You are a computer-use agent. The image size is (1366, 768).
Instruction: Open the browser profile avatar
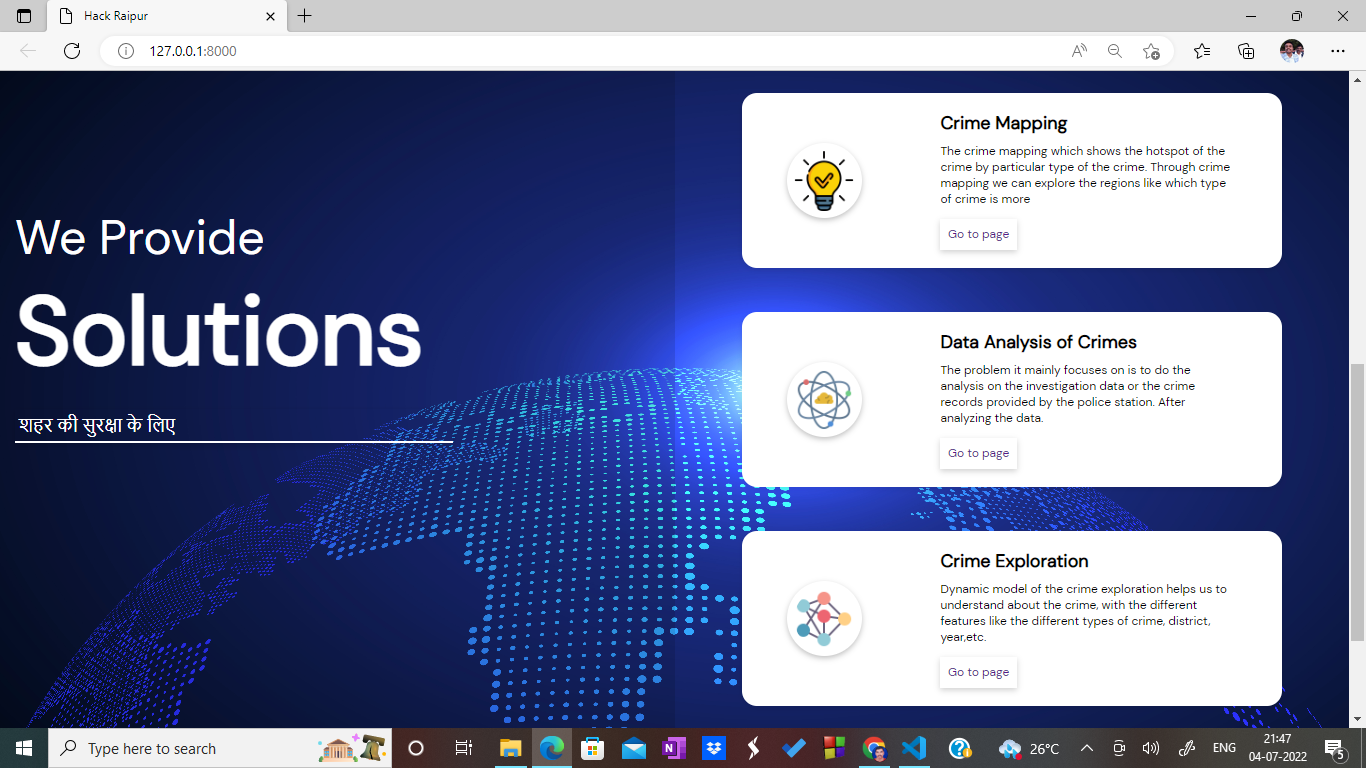pos(1292,51)
